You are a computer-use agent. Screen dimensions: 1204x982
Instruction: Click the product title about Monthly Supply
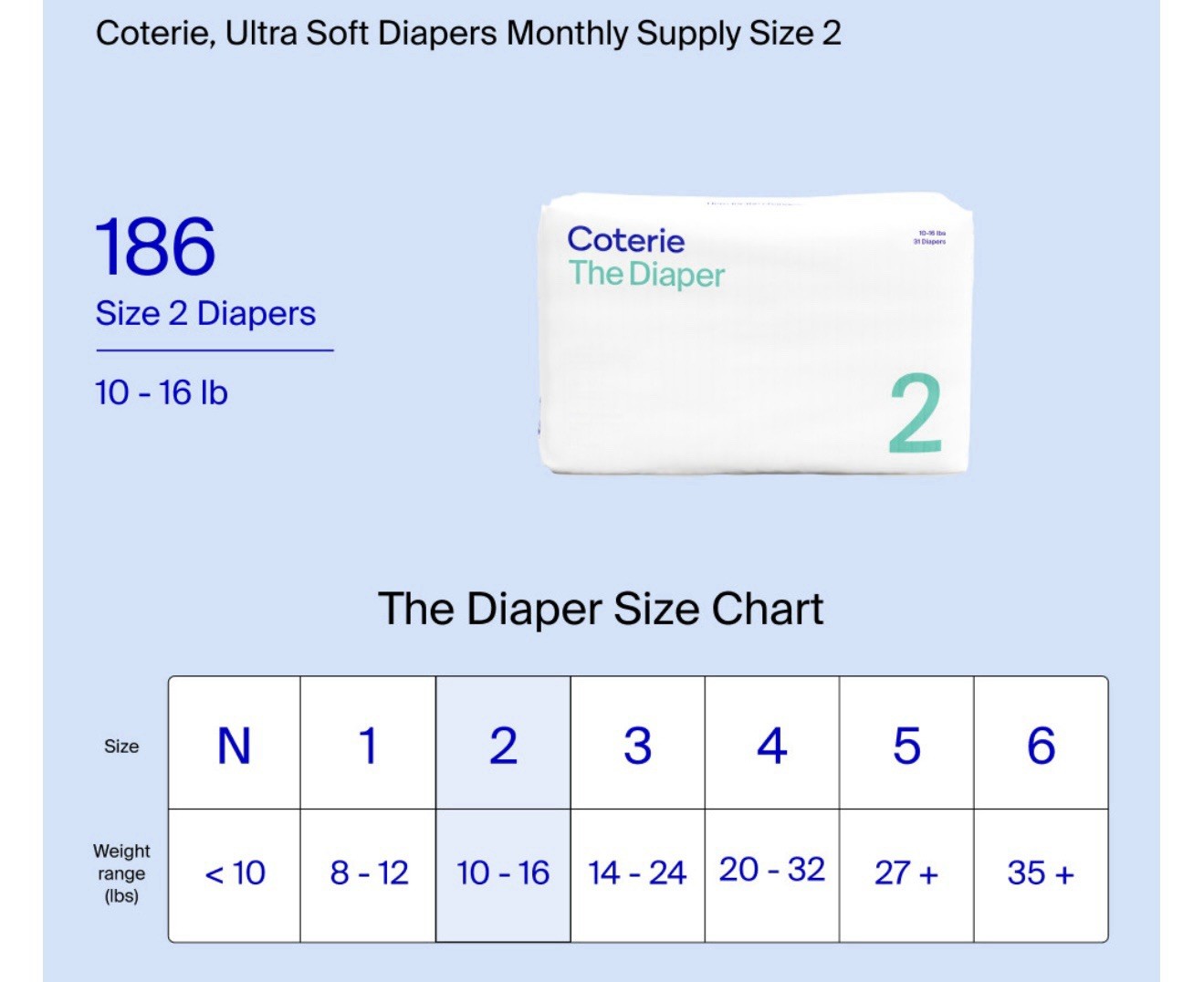(468, 34)
